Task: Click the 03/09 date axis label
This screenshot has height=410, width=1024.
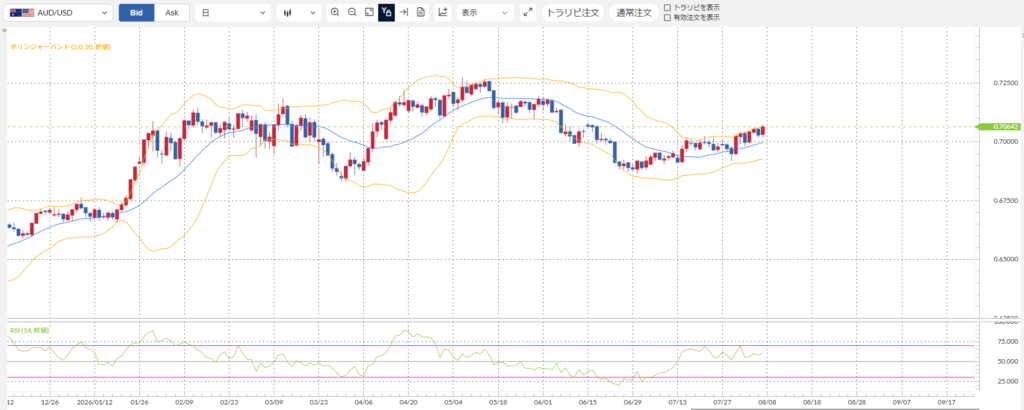Action: (274, 403)
